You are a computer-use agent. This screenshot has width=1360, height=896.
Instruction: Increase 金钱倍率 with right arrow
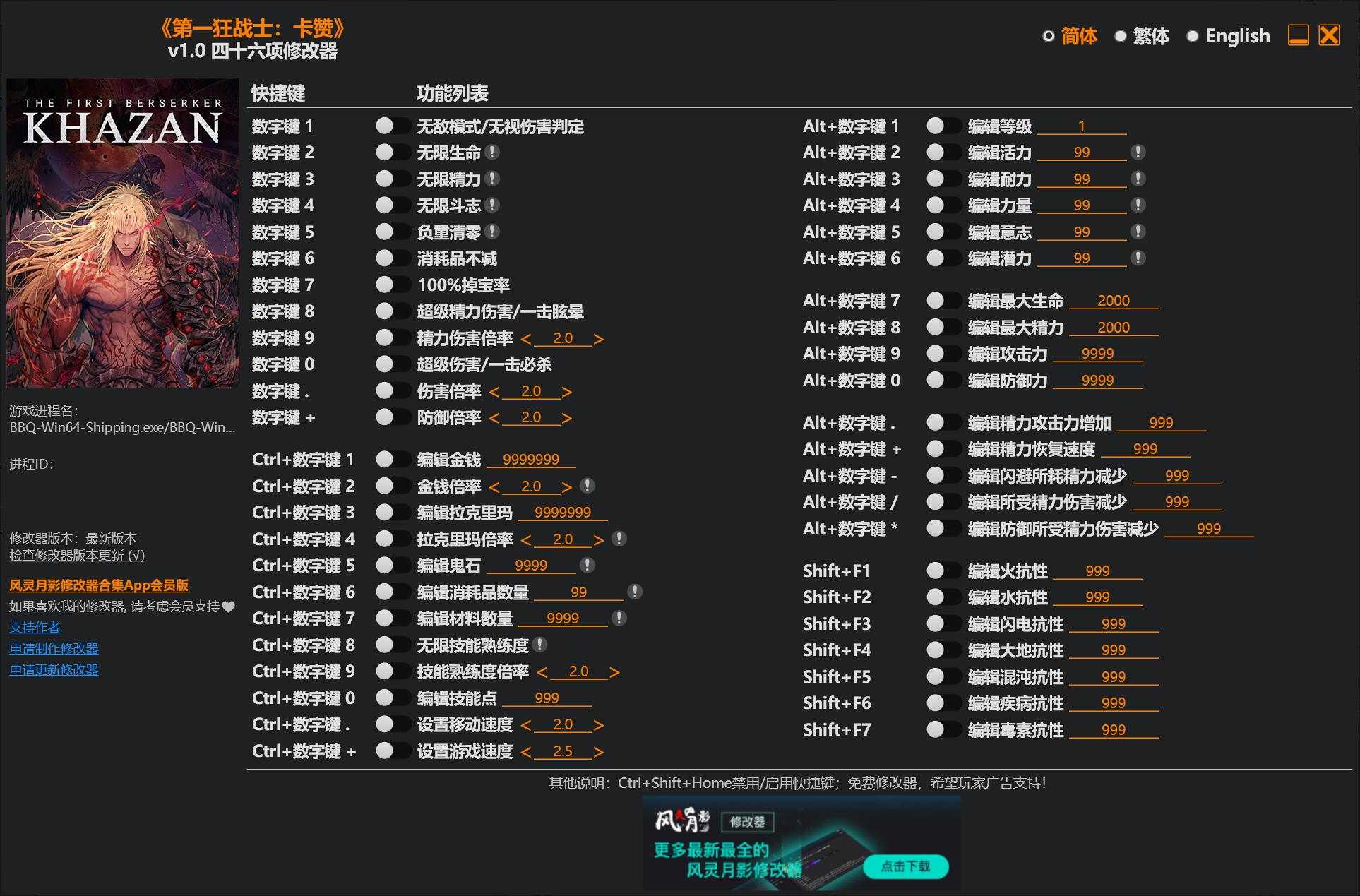point(567,487)
